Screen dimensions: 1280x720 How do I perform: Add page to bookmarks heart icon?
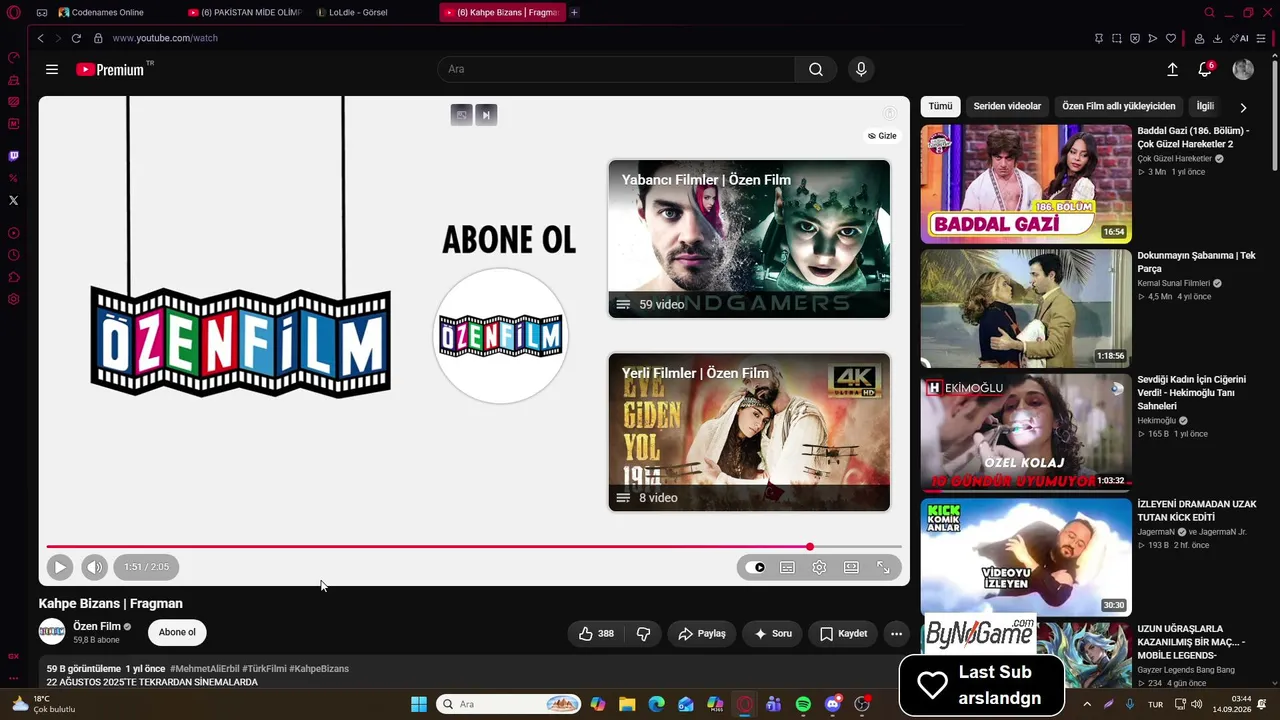pyautogui.click(x=1171, y=38)
